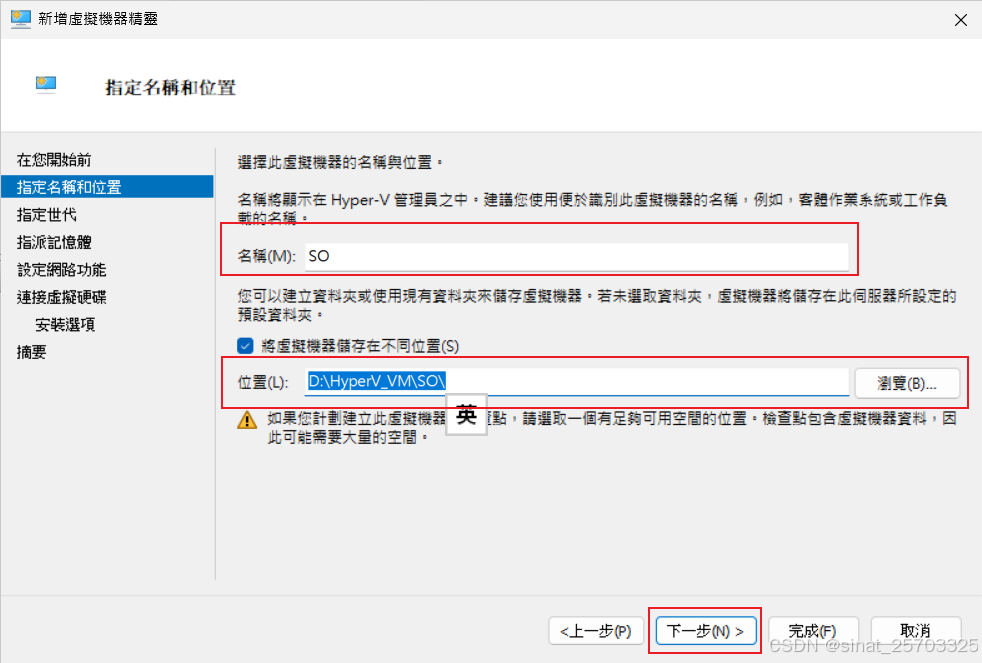
Task: Click 完成 to finish the wizard
Action: 813,630
